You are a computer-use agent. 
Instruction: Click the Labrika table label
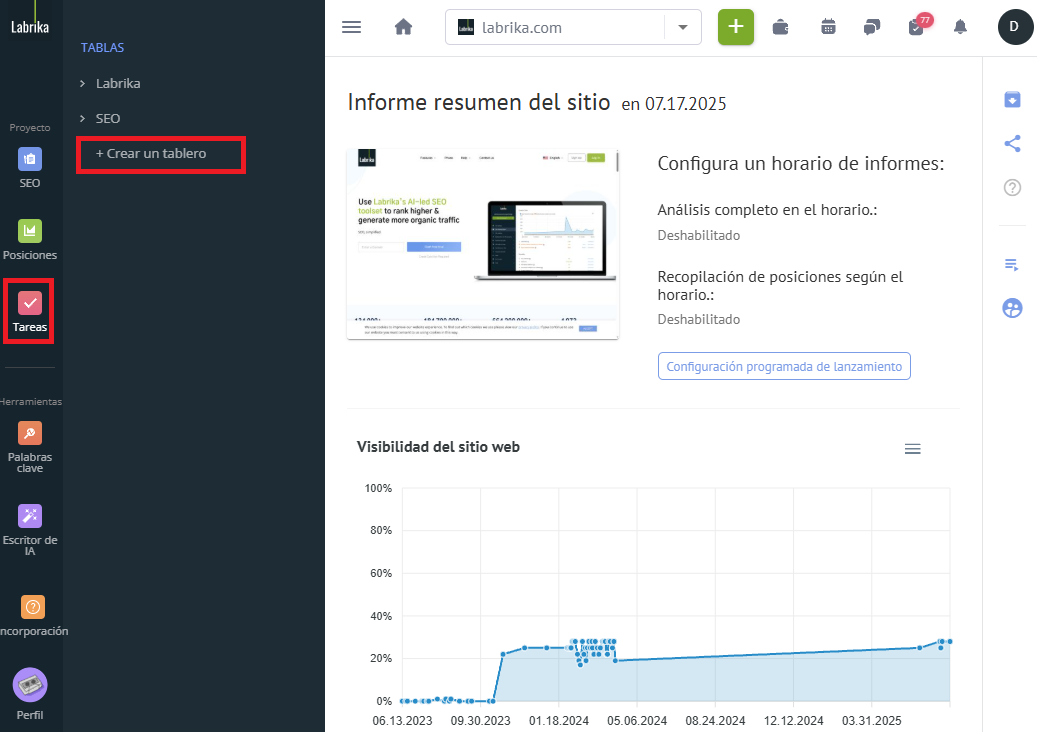click(x=118, y=83)
